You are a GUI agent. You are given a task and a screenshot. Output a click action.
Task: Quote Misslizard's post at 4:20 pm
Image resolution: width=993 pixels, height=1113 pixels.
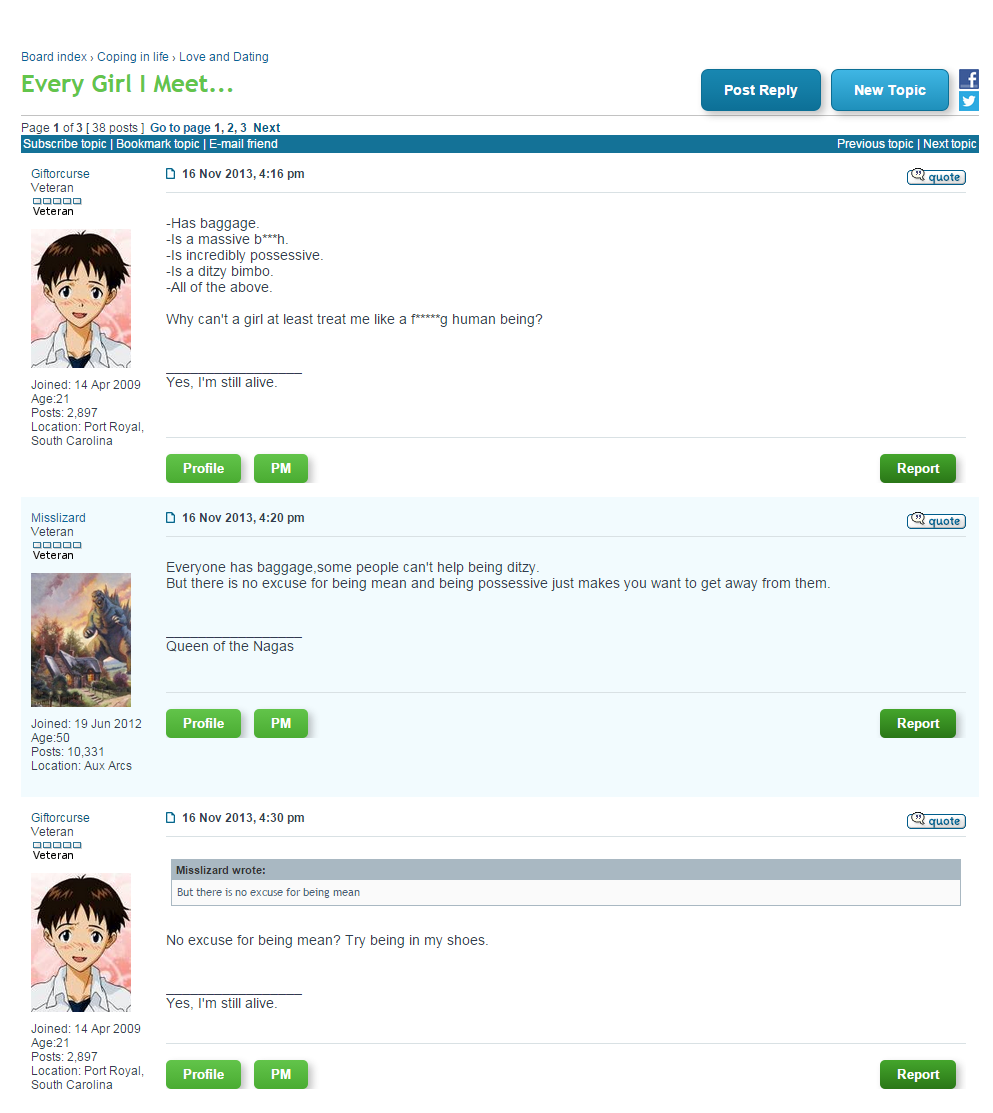pyautogui.click(x=936, y=521)
